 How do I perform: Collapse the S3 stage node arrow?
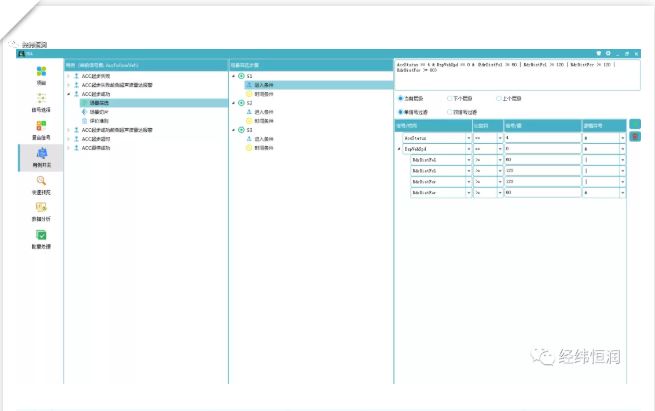tap(234, 130)
